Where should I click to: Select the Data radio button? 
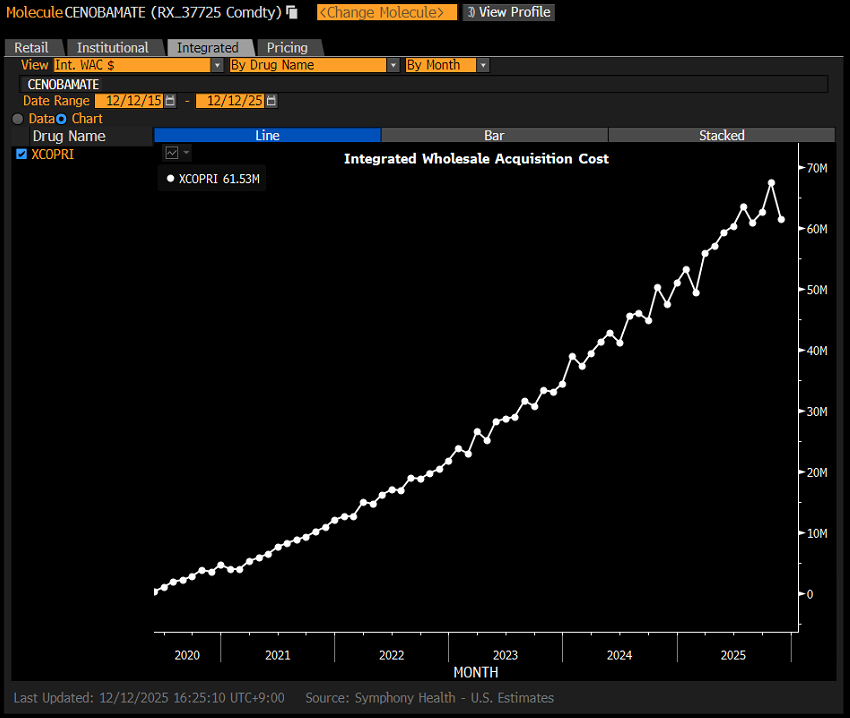(x=17, y=119)
